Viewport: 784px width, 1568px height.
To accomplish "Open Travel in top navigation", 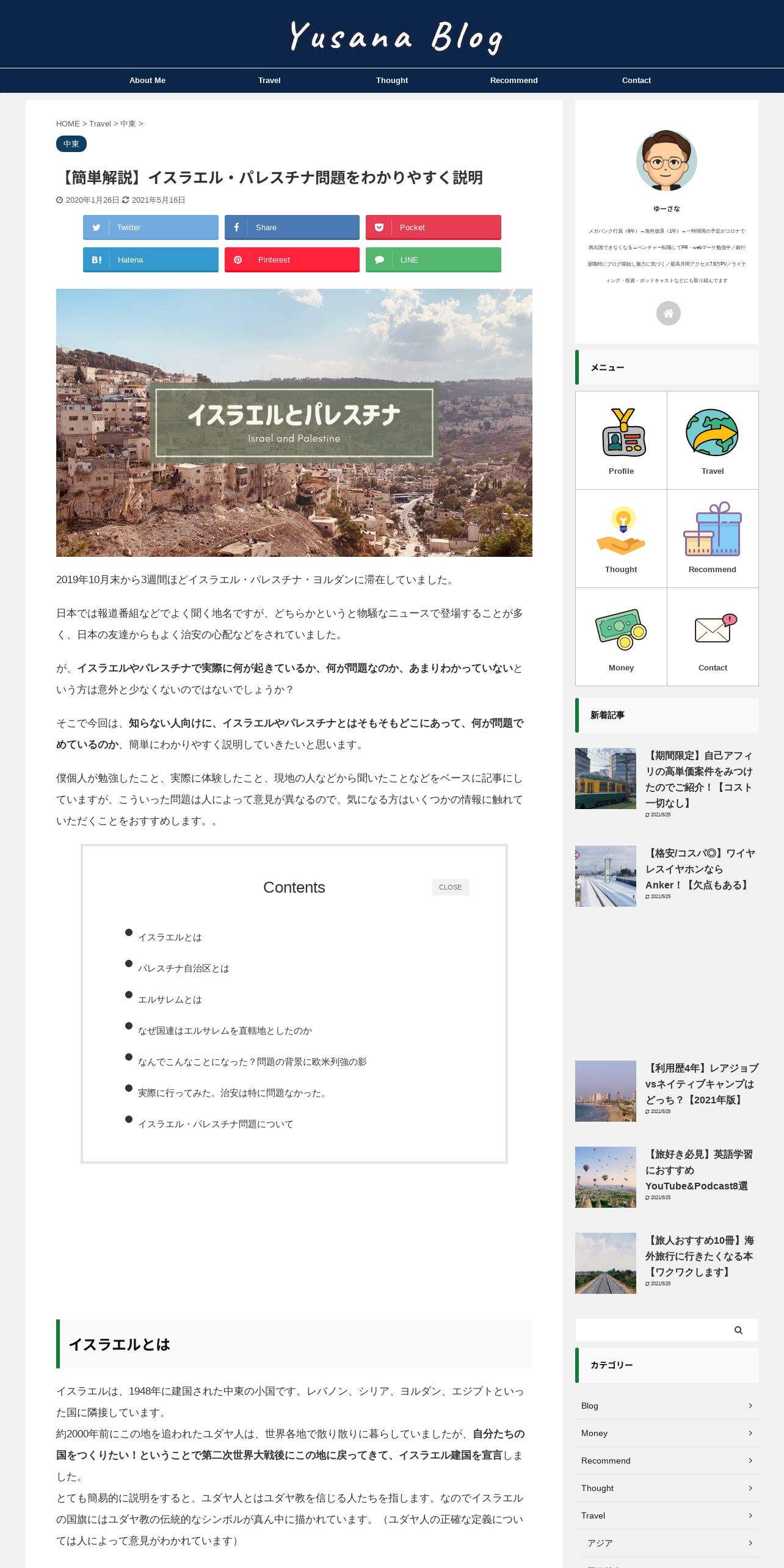I will (269, 81).
